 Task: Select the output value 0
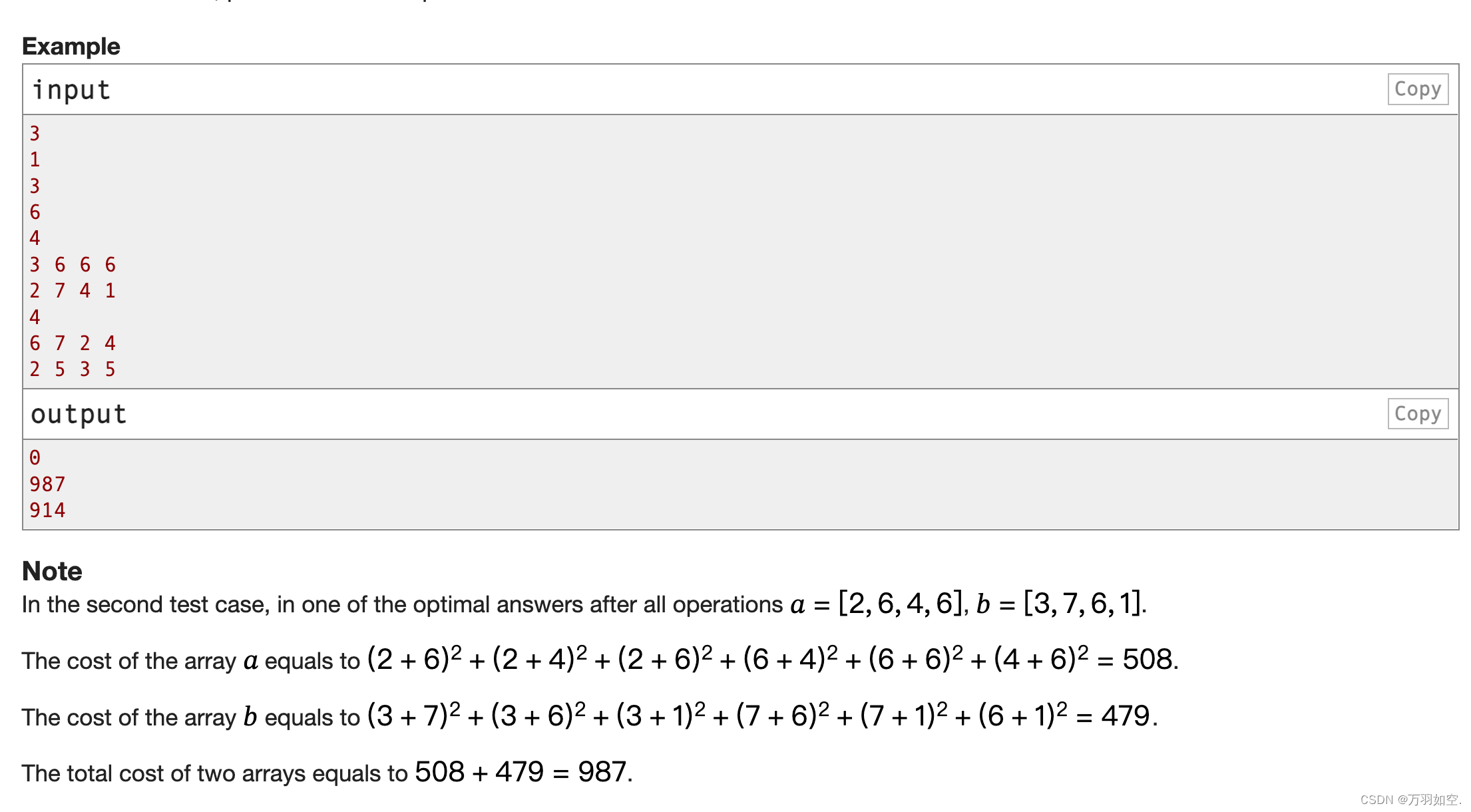point(35,457)
